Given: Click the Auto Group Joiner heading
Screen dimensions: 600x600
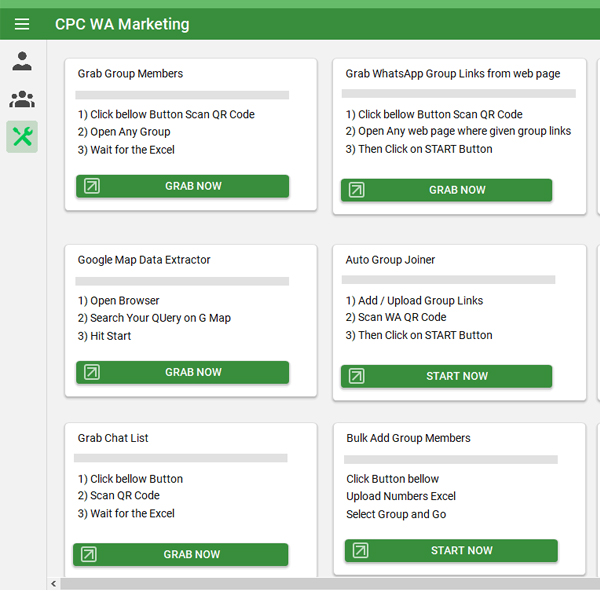Looking at the screenshot, I should click(390, 260).
